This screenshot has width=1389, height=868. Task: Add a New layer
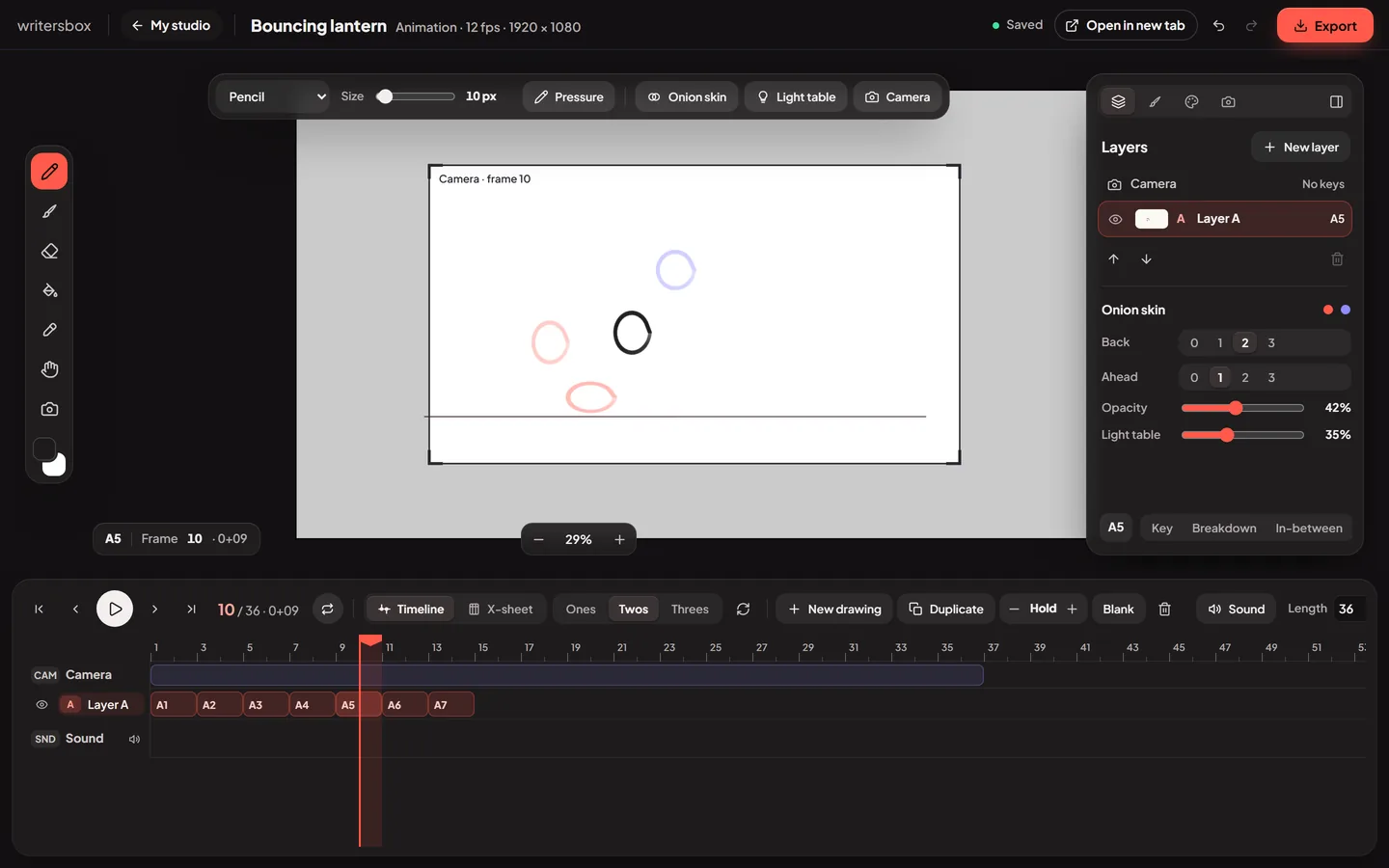[1301, 147]
